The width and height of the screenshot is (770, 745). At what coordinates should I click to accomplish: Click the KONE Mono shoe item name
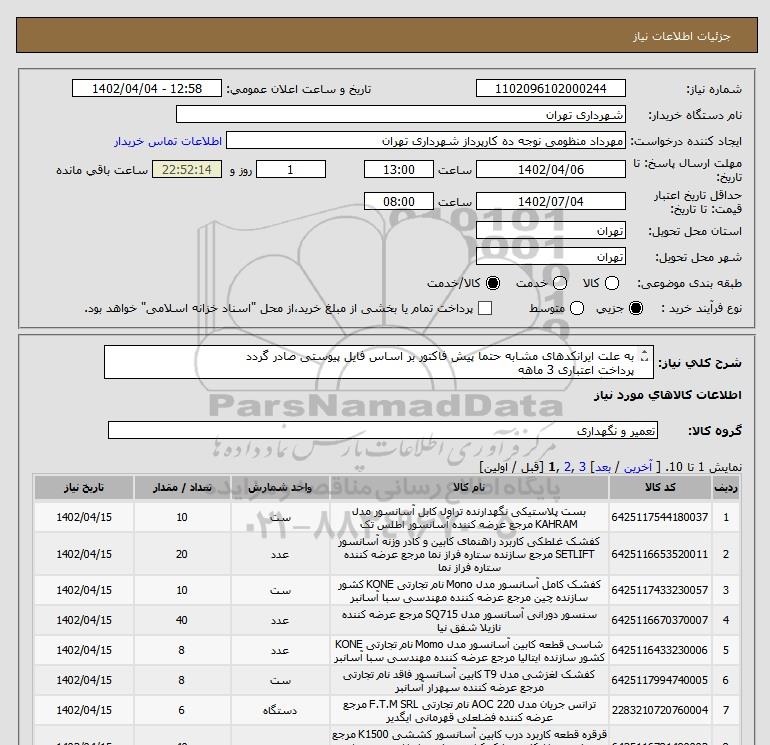point(469,591)
